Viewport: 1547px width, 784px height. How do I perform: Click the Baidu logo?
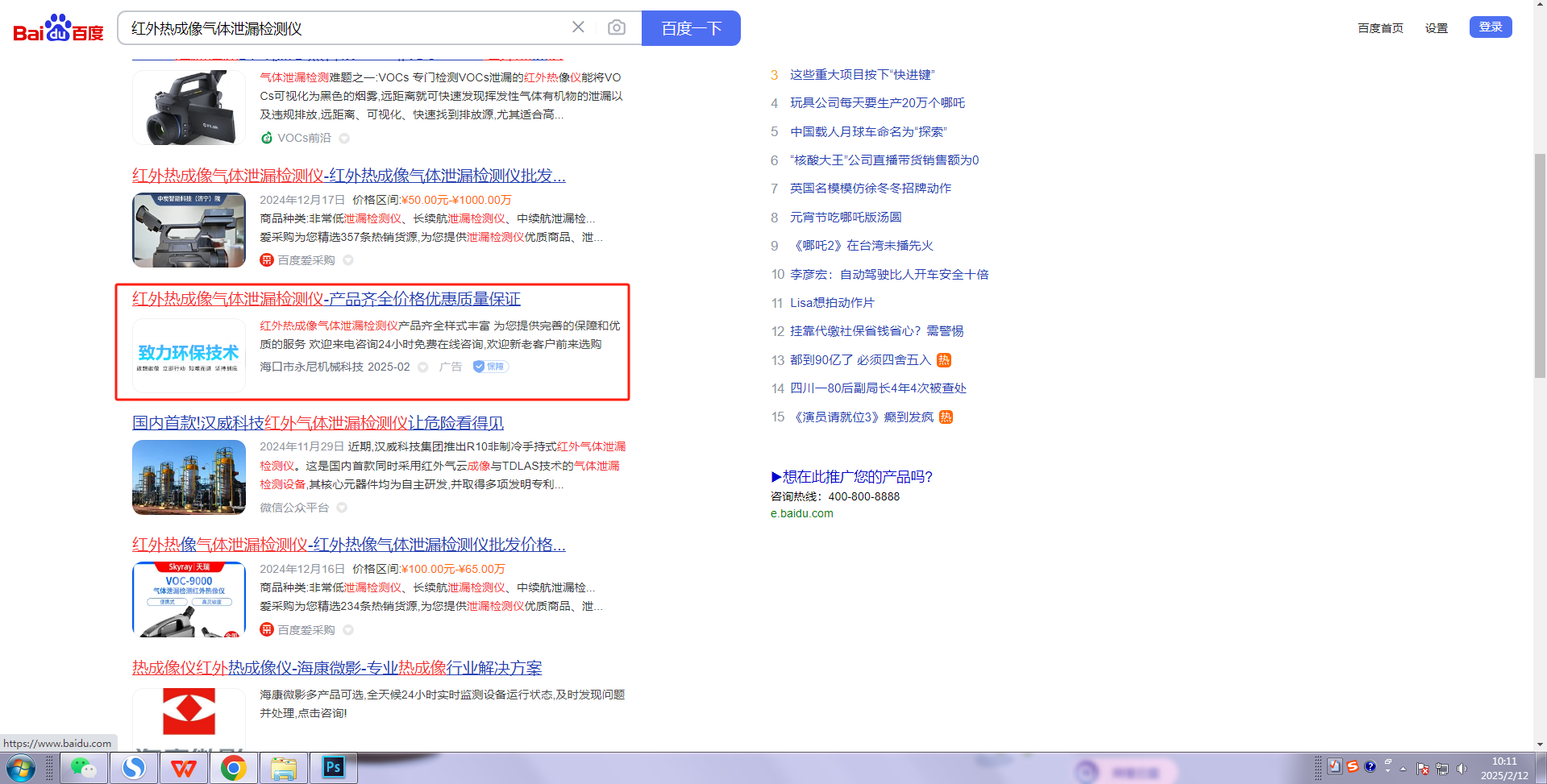[x=58, y=28]
